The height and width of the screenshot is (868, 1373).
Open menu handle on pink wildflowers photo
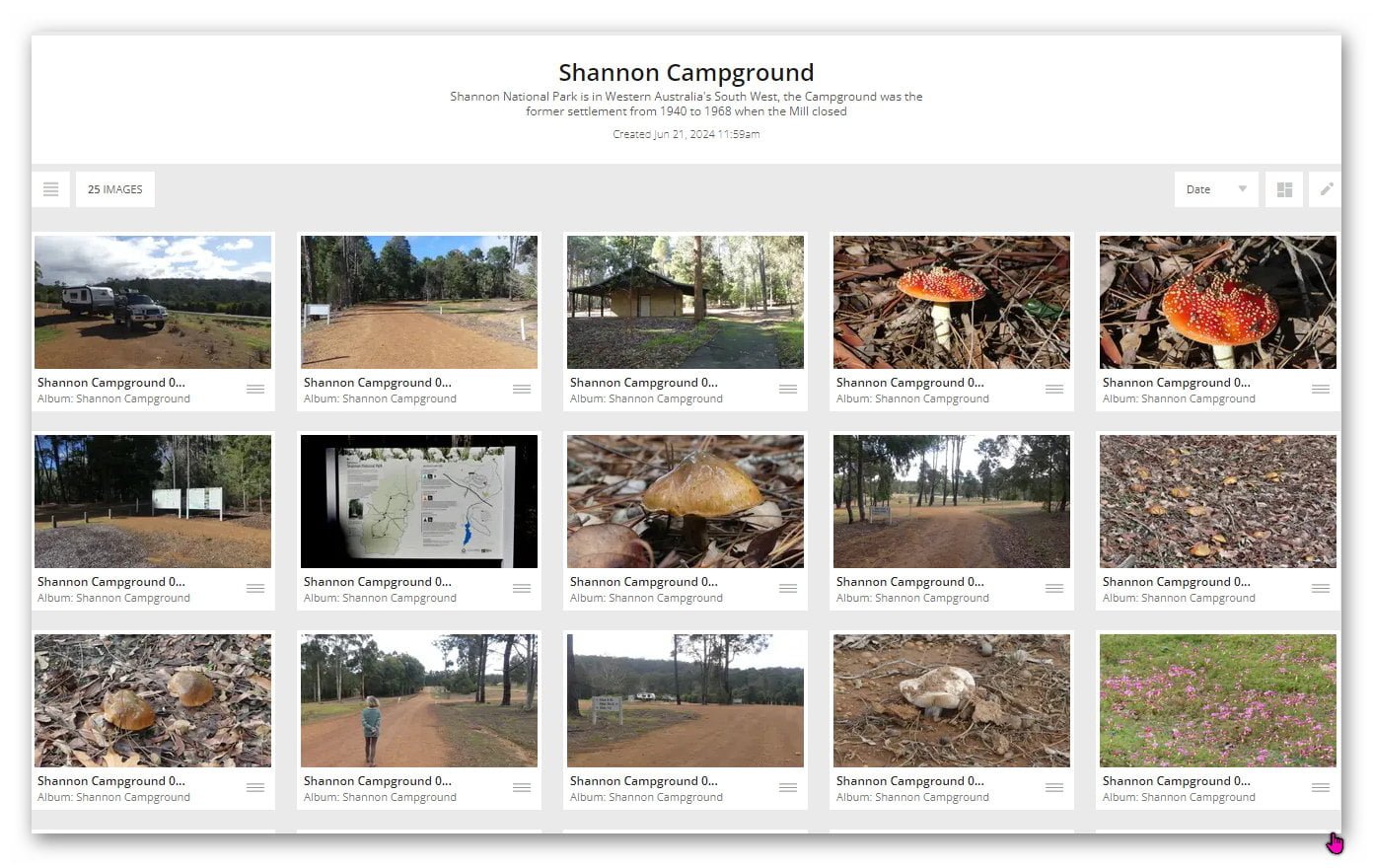coord(1321,788)
